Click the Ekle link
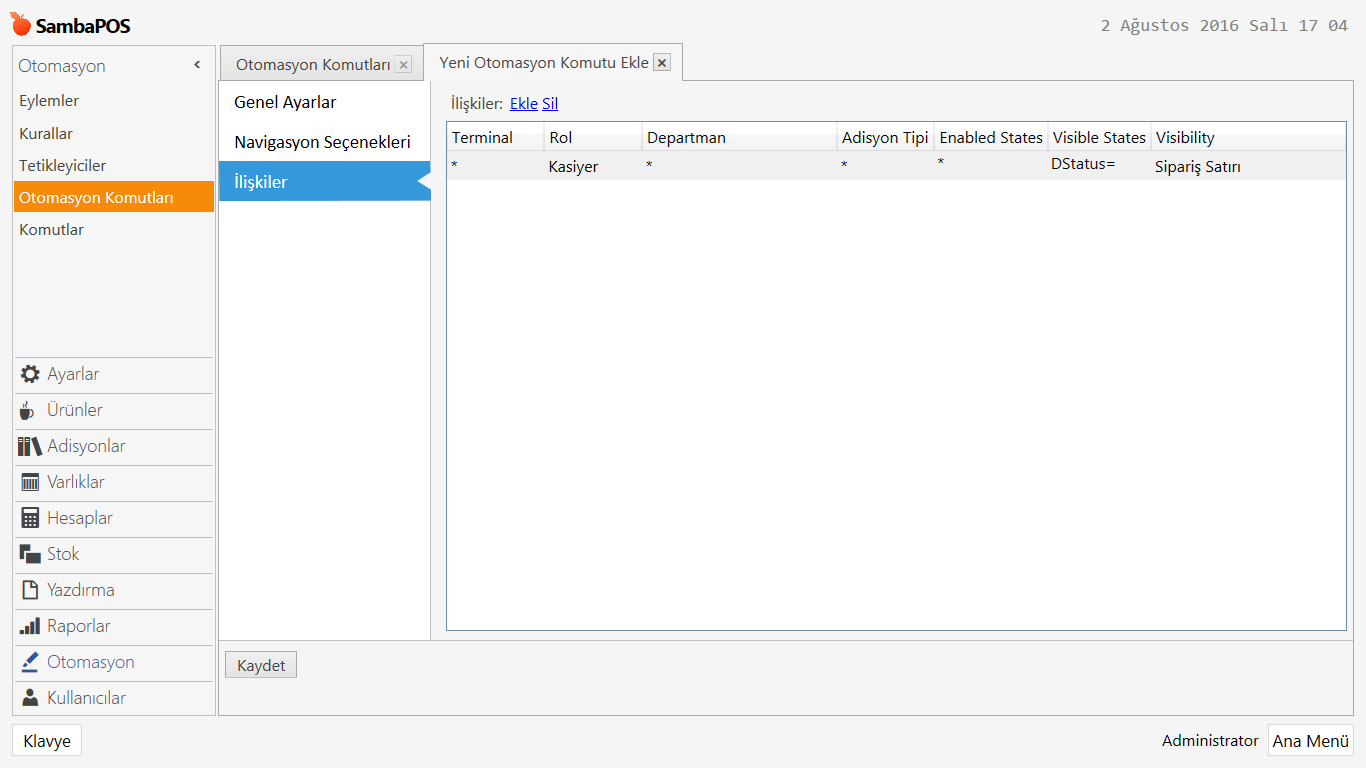Image resolution: width=1366 pixels, height=768 pixels. click(x=524, y=103)
